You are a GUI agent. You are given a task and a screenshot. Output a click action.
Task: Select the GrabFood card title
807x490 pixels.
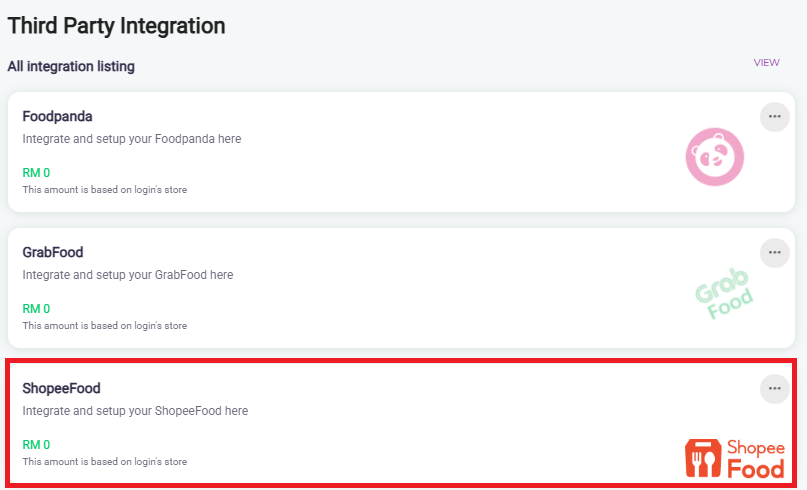[x=53, y=253]
